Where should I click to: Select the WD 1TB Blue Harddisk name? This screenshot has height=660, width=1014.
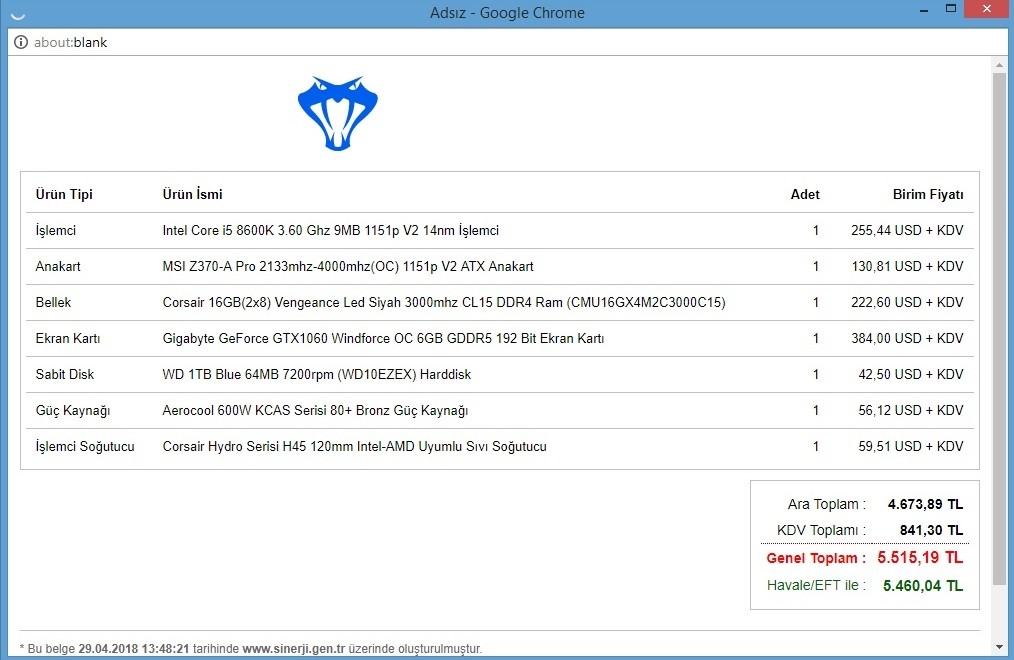click(x=316, y=374)
